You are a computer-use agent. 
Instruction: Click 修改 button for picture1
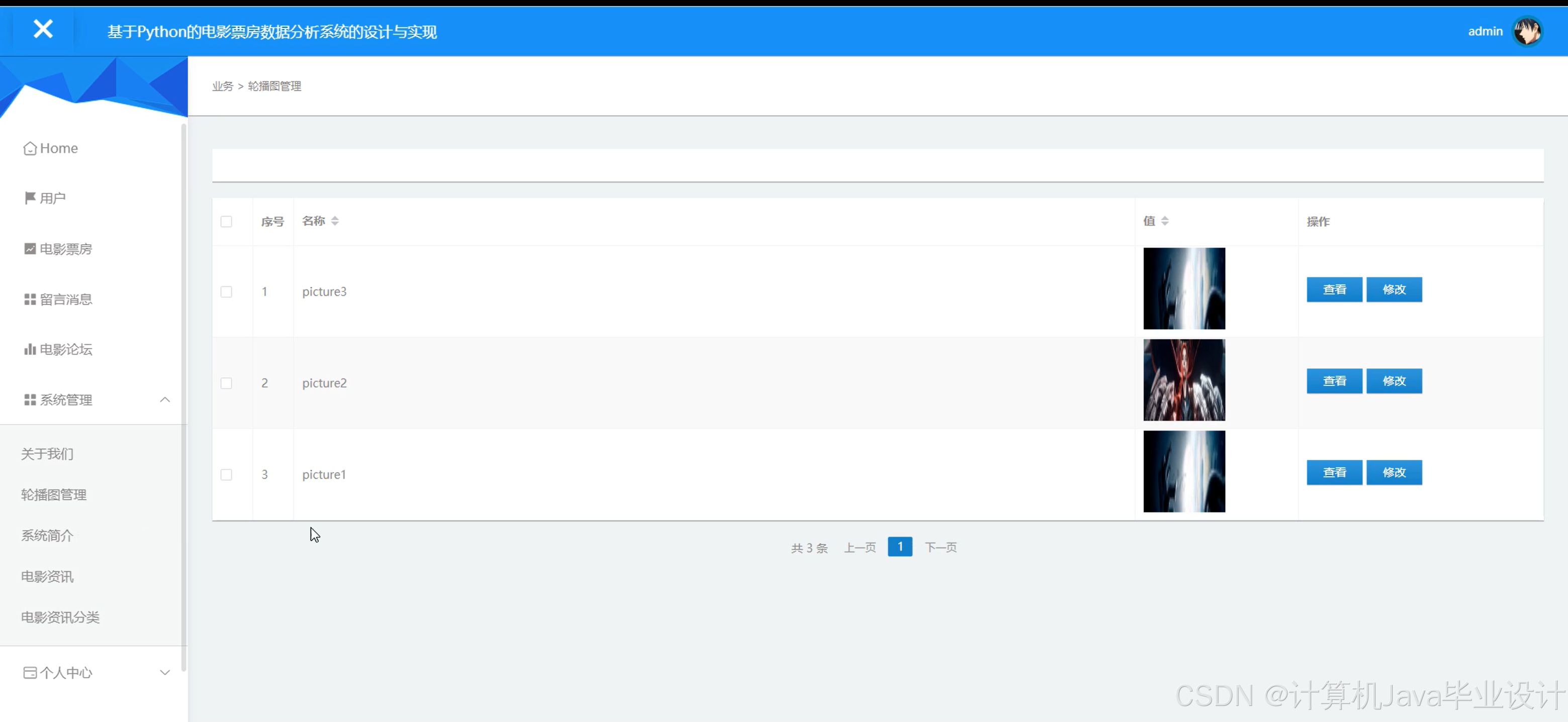pos(1394,473)
